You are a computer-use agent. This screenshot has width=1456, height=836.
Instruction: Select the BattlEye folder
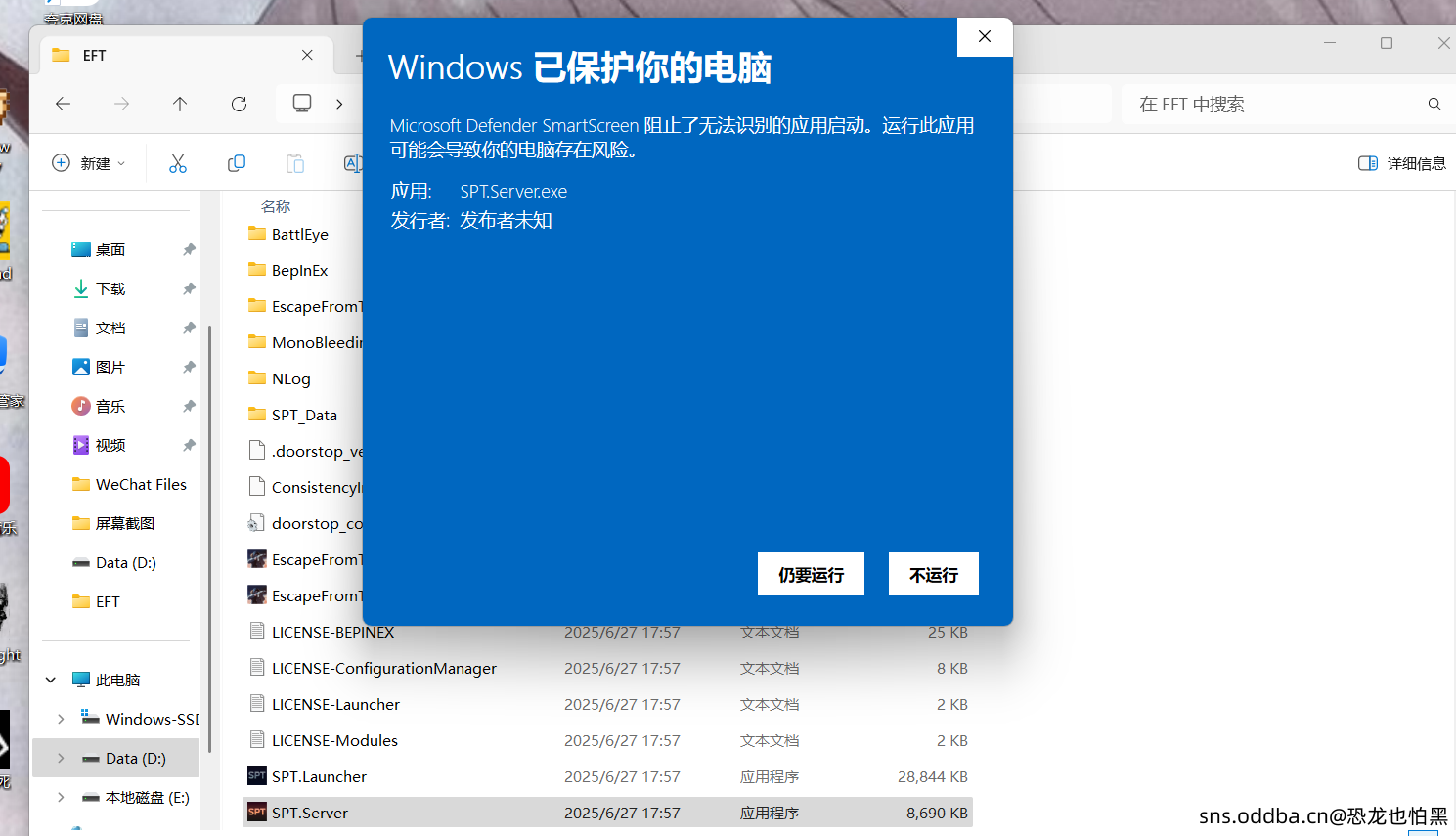288,234
